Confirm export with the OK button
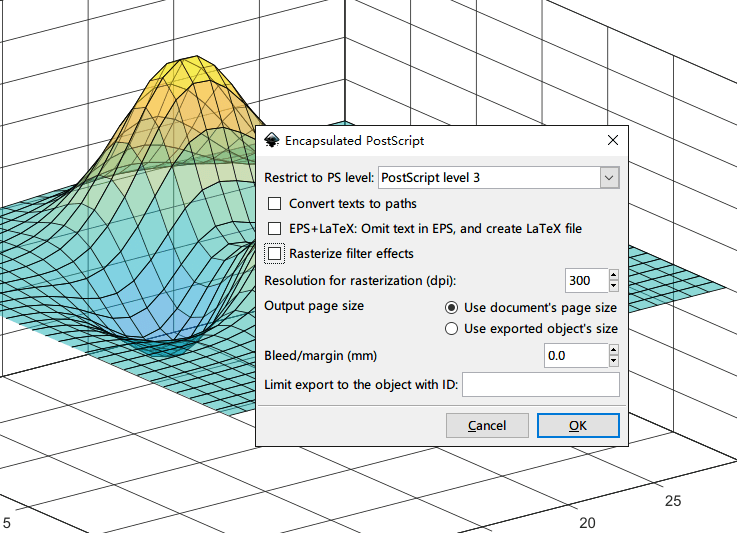 (x=577, y=425)
